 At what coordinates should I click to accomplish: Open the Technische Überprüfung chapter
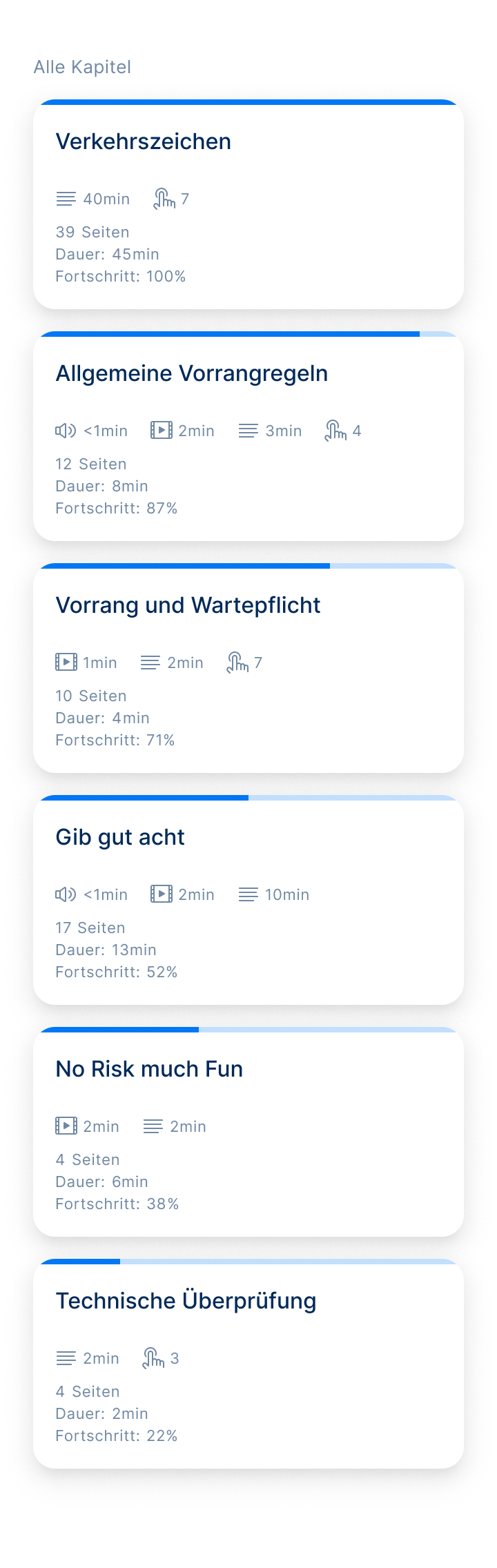click(248, 1364)
